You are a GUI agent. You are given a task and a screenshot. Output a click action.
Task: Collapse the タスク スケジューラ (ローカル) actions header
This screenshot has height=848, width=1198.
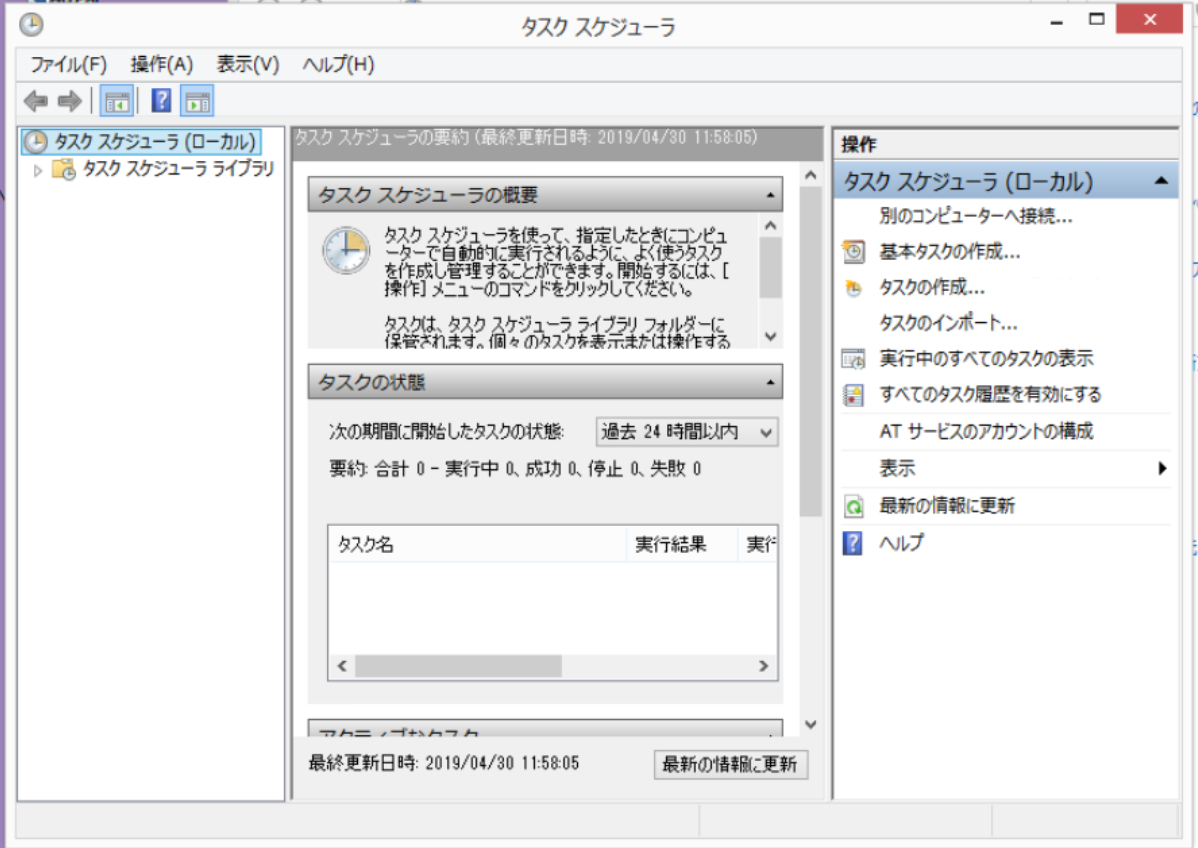click(x=1161, y=181)
